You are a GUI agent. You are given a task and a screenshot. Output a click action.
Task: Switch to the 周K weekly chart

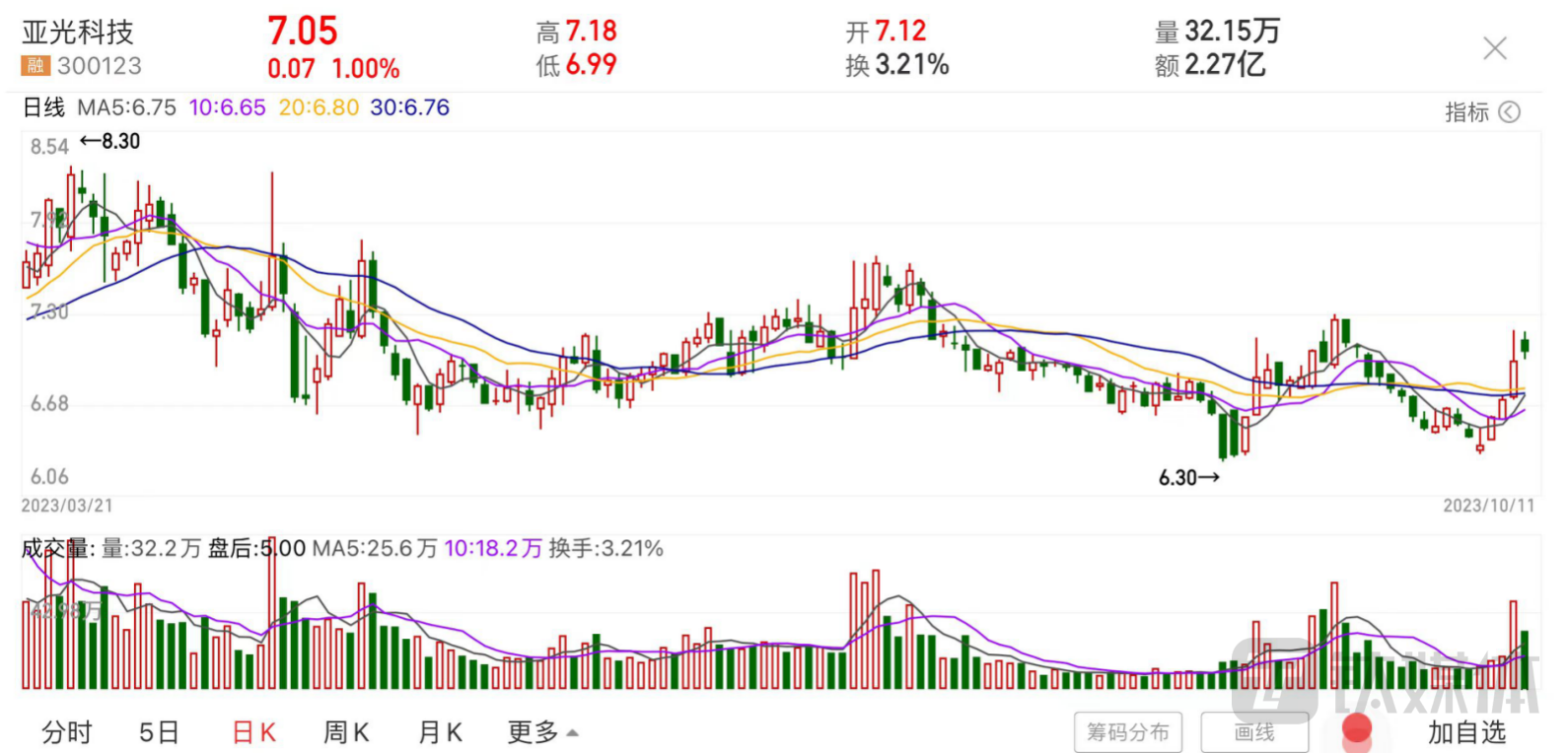pyautogui.click(x=346, y=732)
